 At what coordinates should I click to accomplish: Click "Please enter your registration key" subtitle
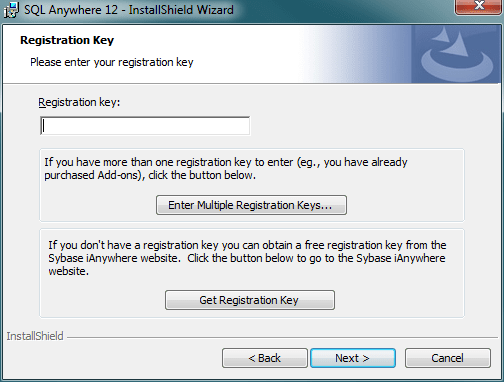(x=112, y=62)
